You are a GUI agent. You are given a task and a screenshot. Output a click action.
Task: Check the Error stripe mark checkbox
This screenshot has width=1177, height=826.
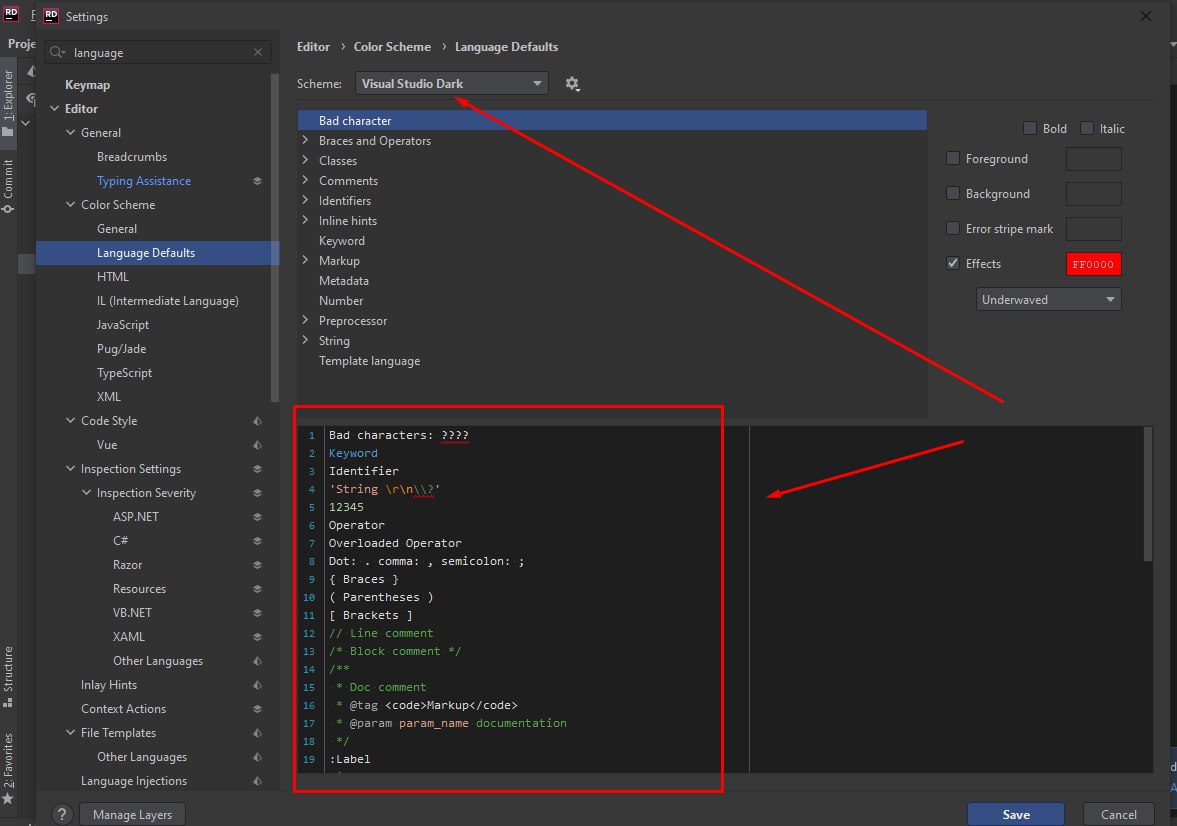coord(953,228)
